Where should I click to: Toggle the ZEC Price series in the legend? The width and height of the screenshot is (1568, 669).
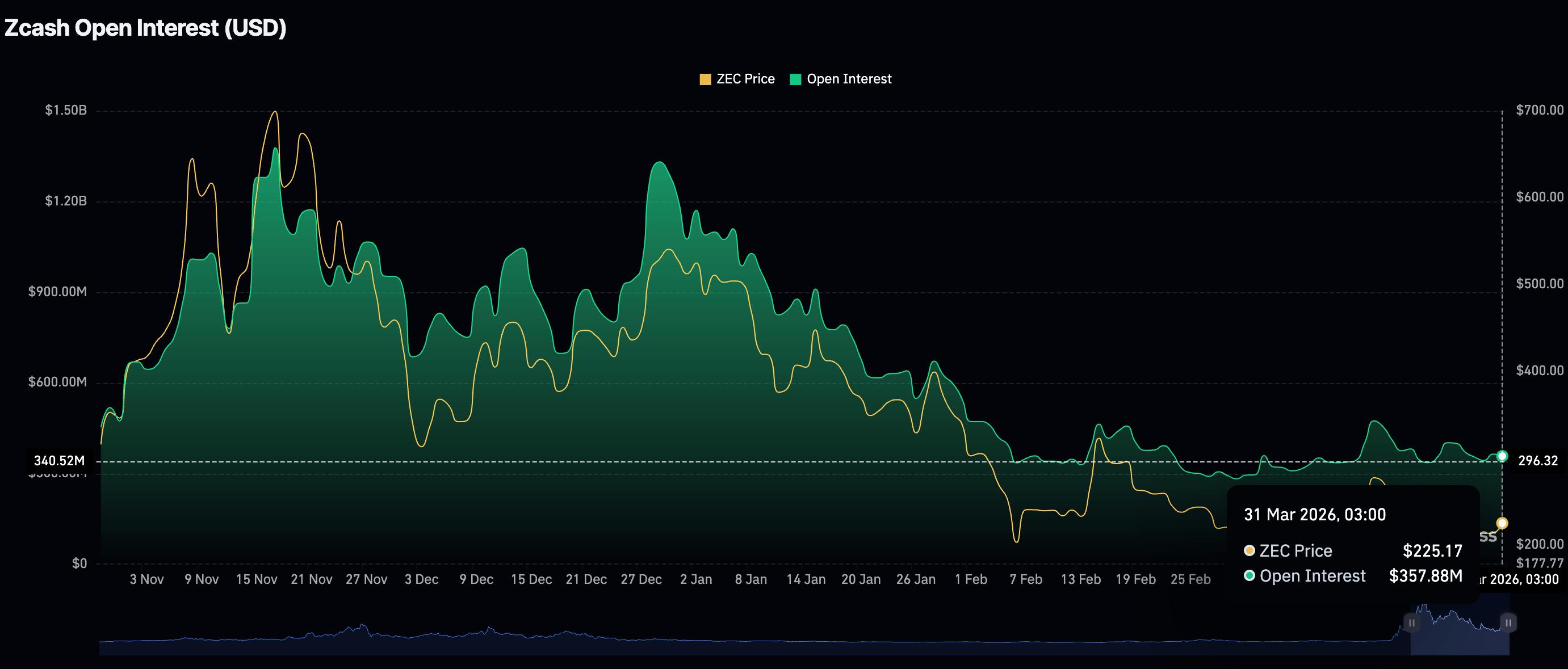745,79
